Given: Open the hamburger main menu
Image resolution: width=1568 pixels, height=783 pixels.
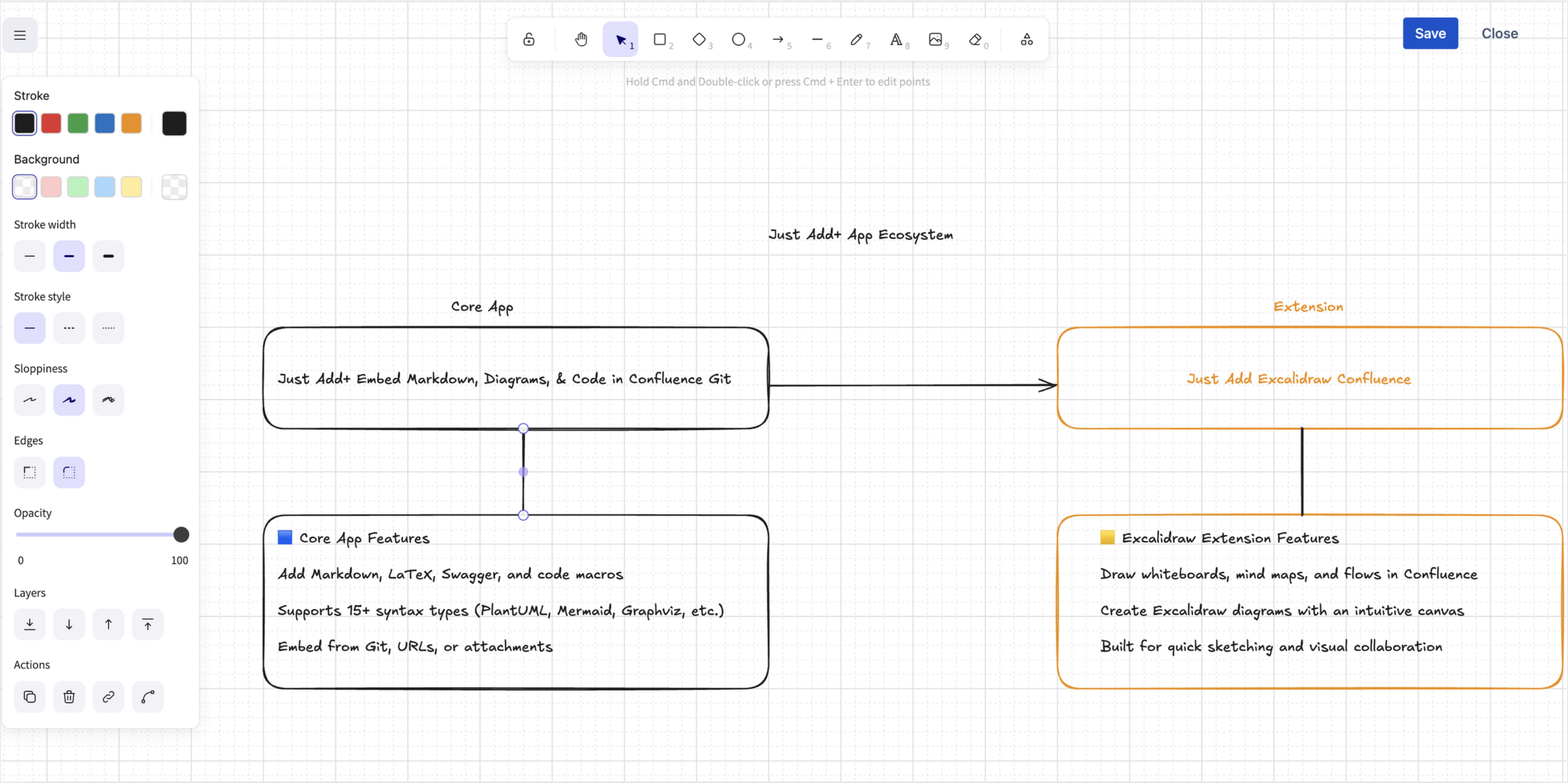Looking at the screenshot, I should tap(20, 34).
